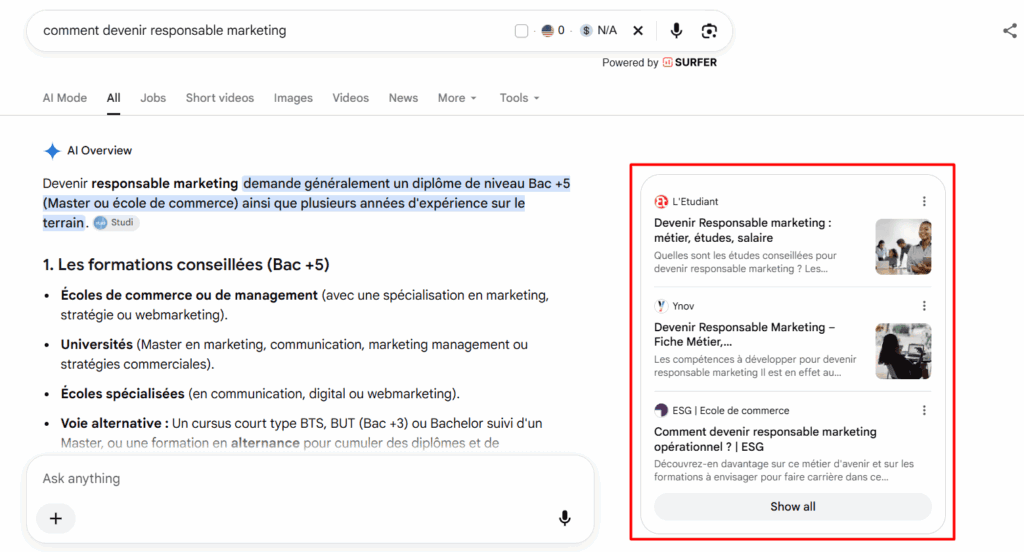
Task: Click the ESG Ecole de commerce favicon
Action: point(661,410)
